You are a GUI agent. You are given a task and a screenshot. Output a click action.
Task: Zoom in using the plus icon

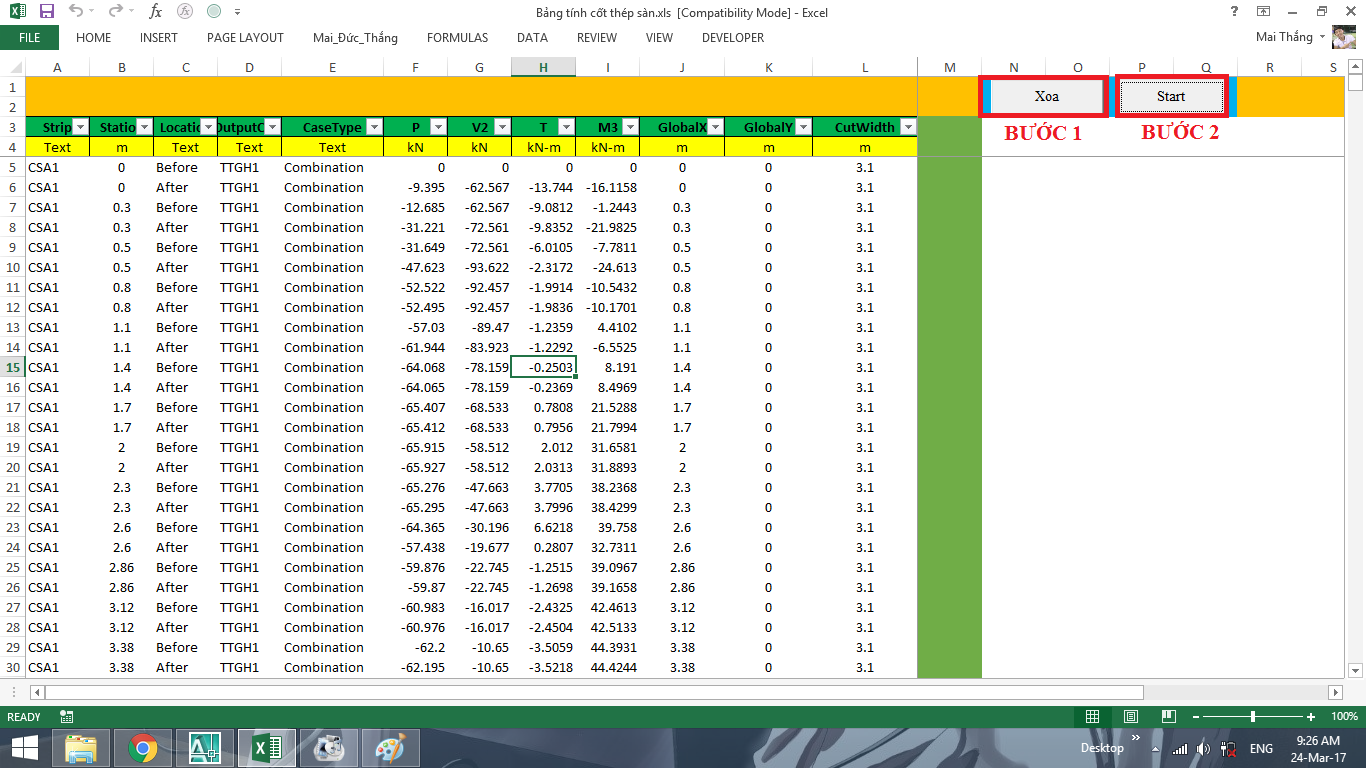pyautogui.click(x=1311, y=716)
